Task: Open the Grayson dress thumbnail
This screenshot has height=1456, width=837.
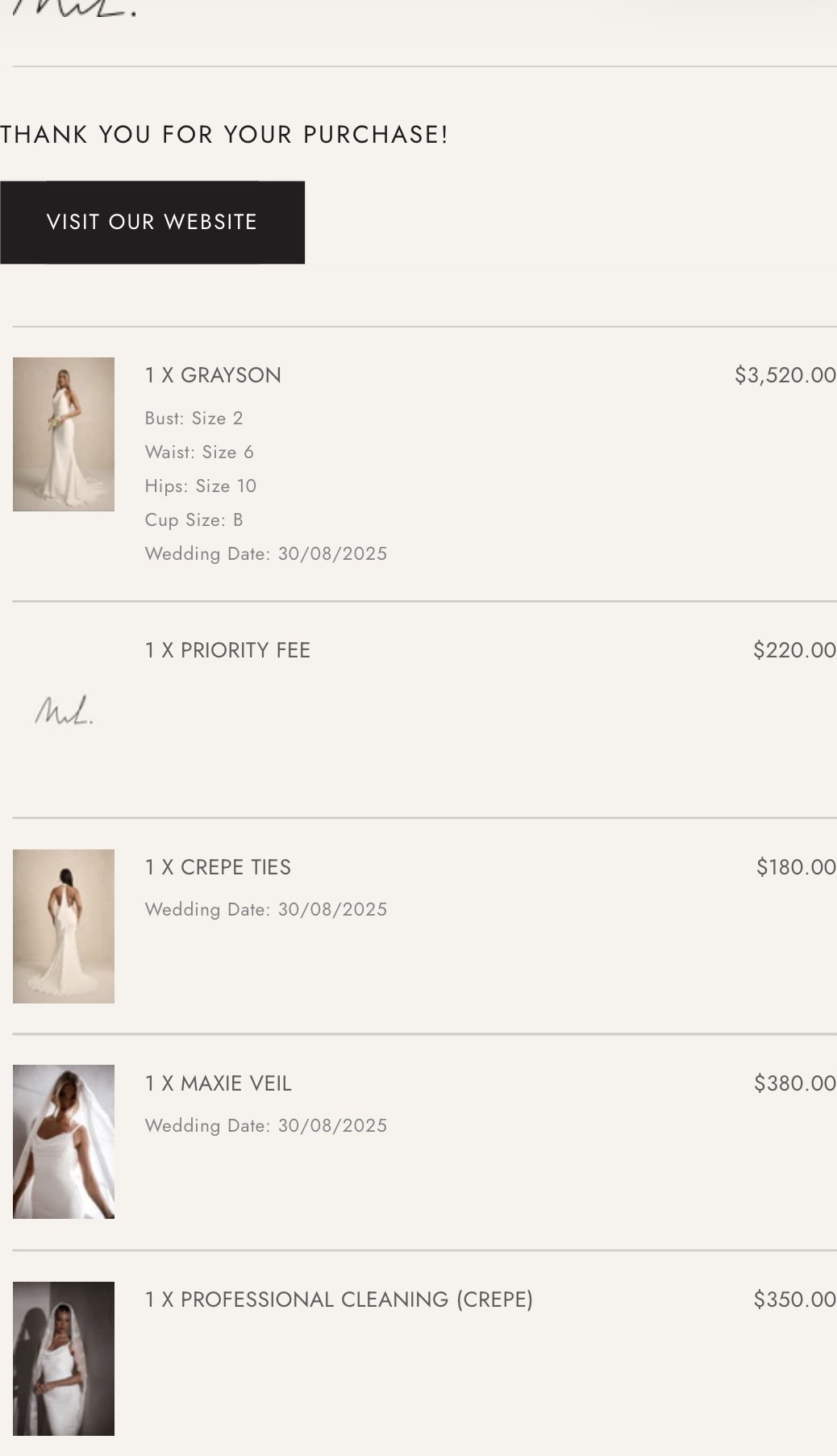Action: click(64, 434)
